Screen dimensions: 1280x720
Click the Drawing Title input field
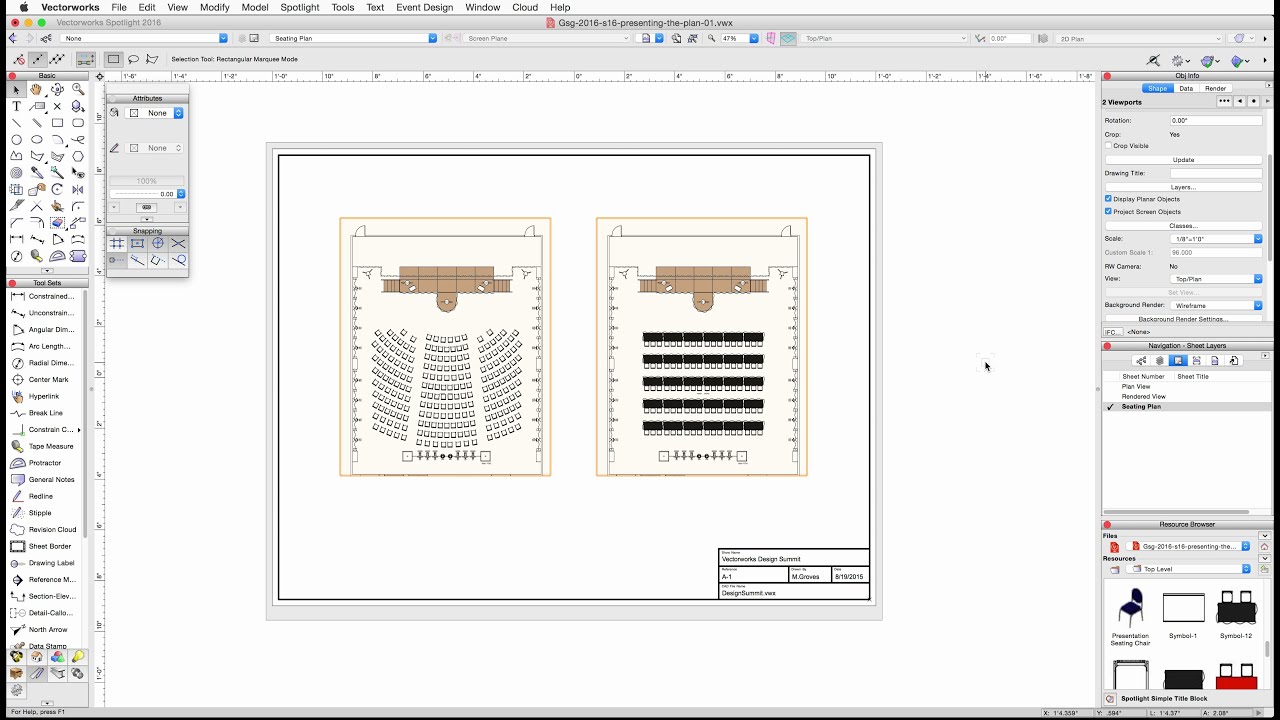click(x=1216, y=173)
